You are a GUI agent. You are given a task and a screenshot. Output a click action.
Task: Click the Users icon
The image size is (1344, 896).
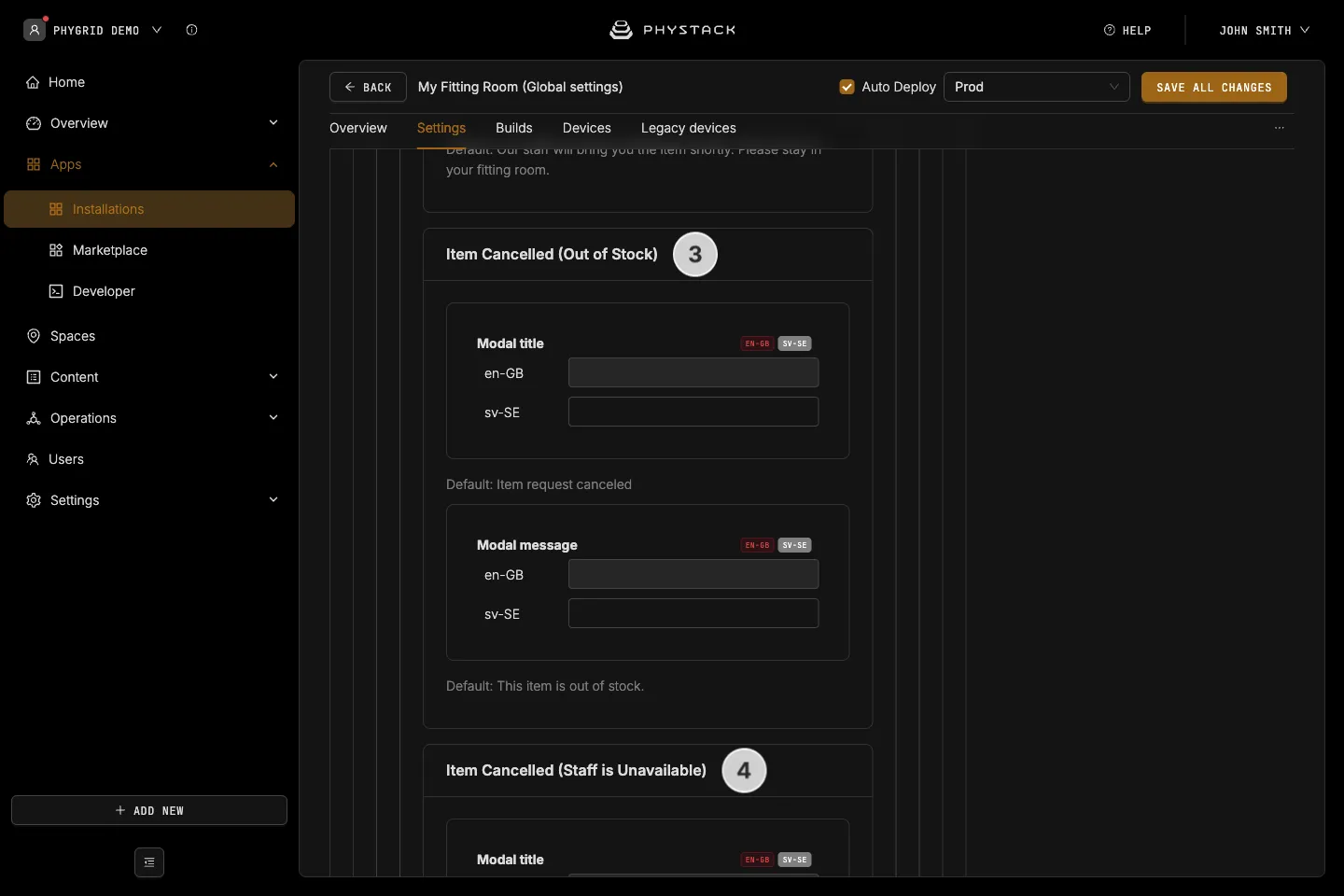pyautogui.click(x=33, y=459)
